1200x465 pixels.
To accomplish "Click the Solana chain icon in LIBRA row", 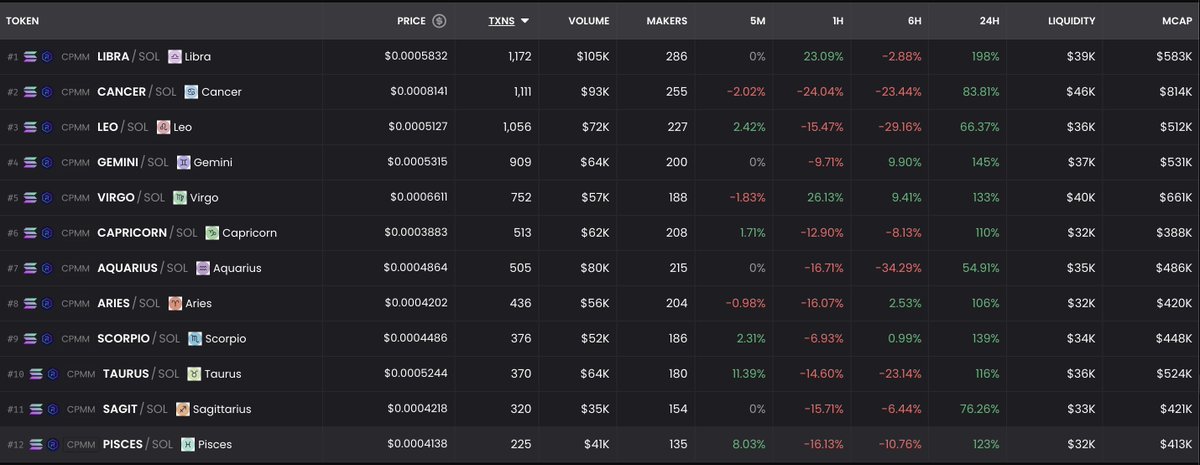I will (30, 57).
